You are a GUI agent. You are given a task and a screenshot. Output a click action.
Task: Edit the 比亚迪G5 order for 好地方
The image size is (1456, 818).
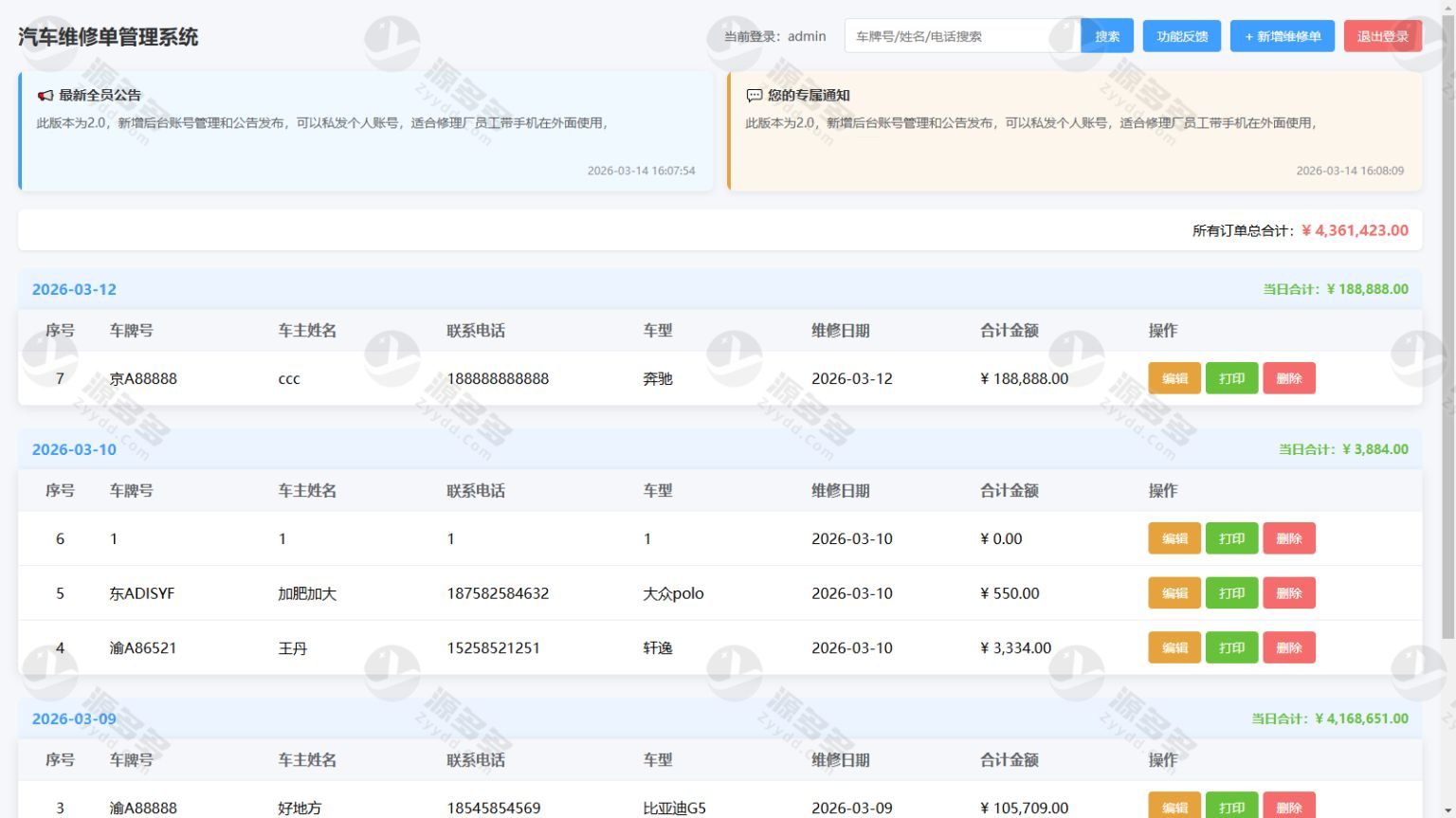click(1174, 808)
